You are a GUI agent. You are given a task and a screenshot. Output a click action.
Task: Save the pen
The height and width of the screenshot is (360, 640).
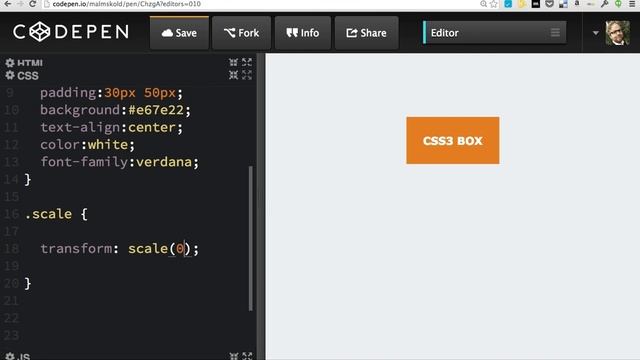(x=179, y=33)
